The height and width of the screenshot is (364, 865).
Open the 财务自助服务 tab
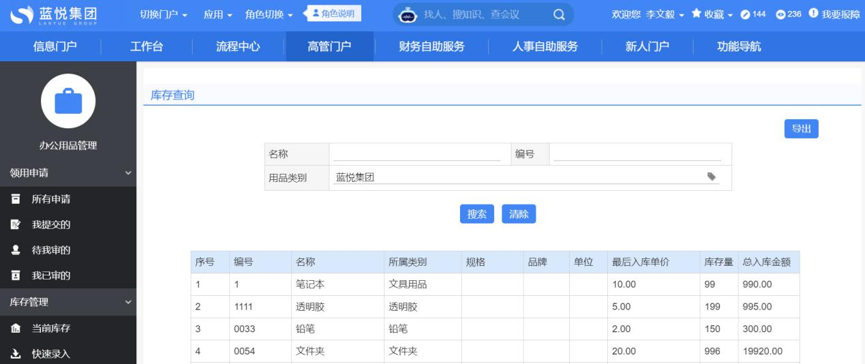pos(431,46)
